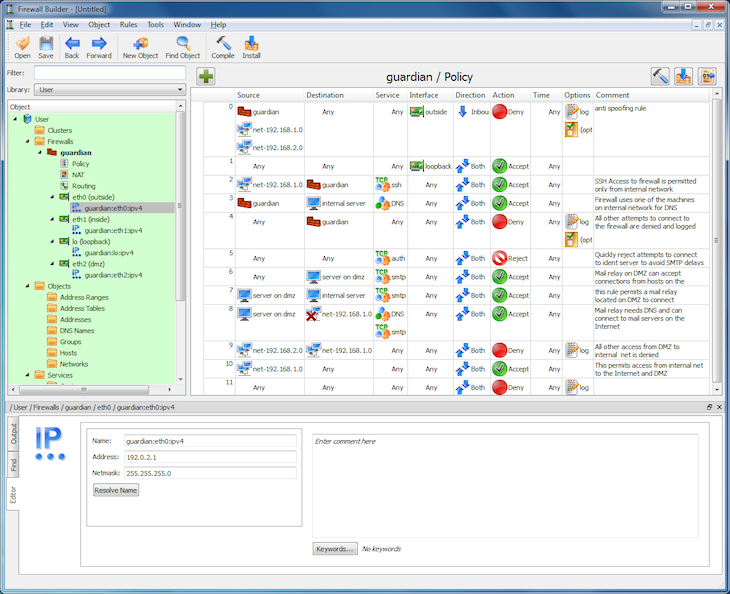Collapse the Objects tree folder

click(x=26, y=286)
